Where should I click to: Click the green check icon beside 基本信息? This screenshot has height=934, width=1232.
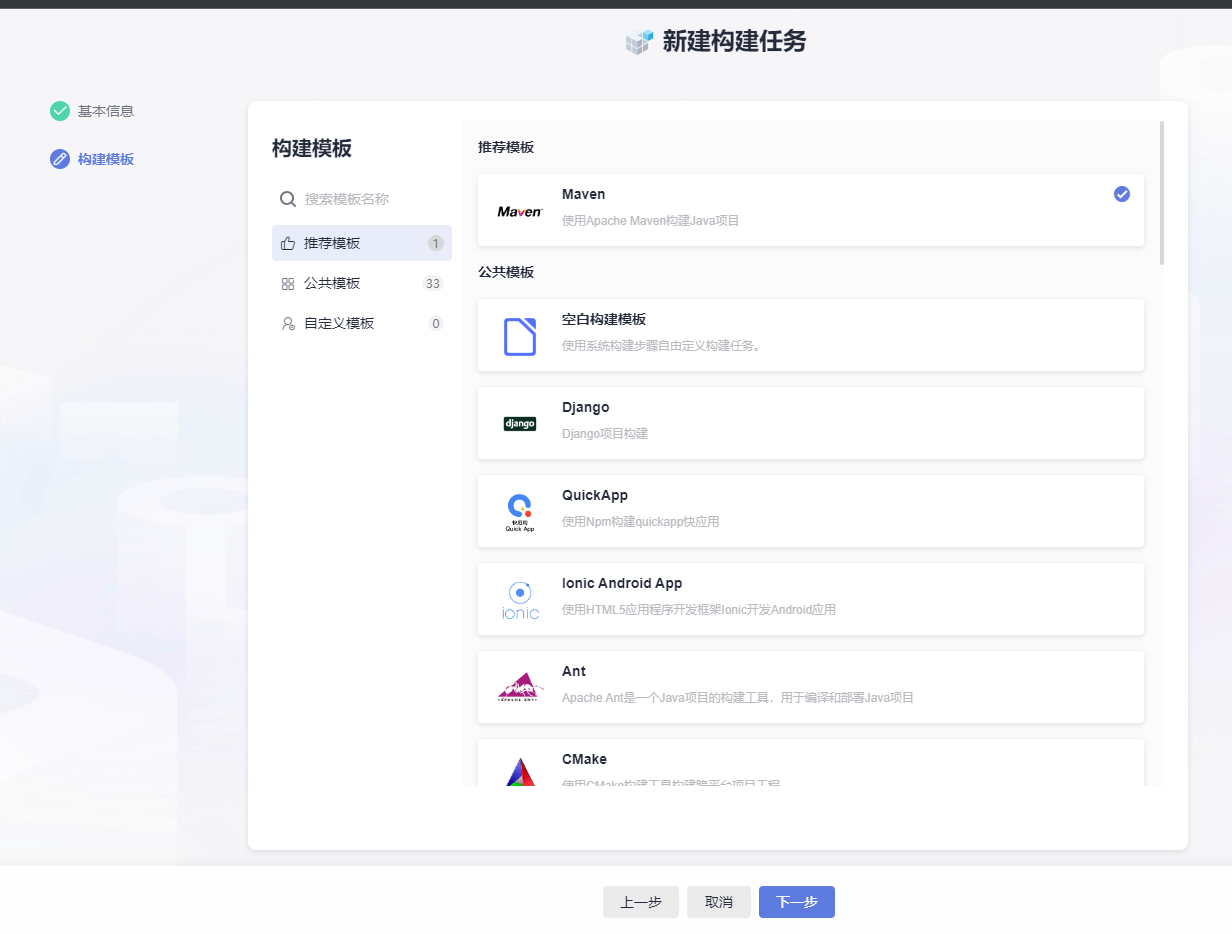[x=60, y=111]
